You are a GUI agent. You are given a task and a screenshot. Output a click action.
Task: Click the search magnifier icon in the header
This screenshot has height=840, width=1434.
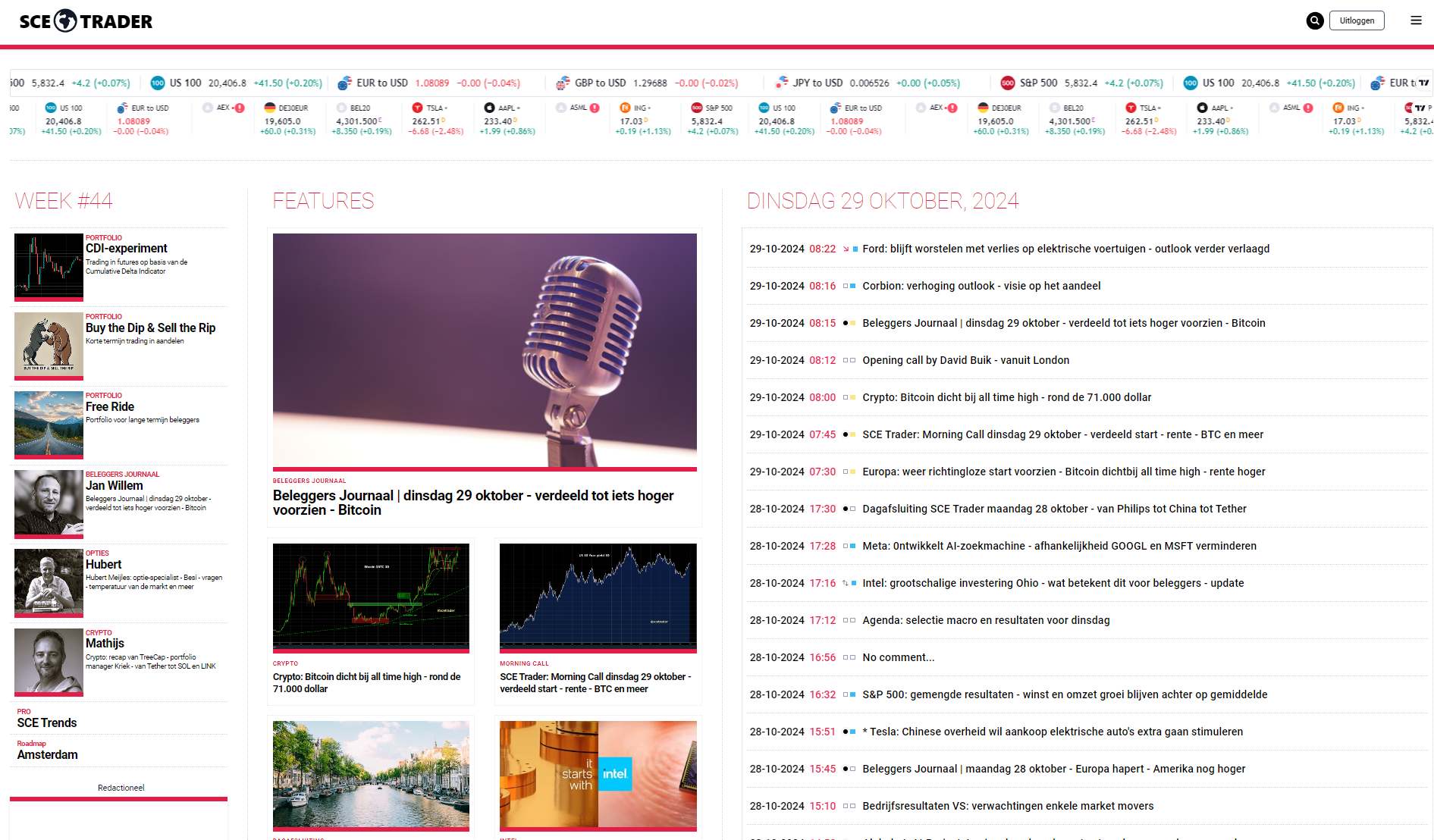coord(1314,20)
